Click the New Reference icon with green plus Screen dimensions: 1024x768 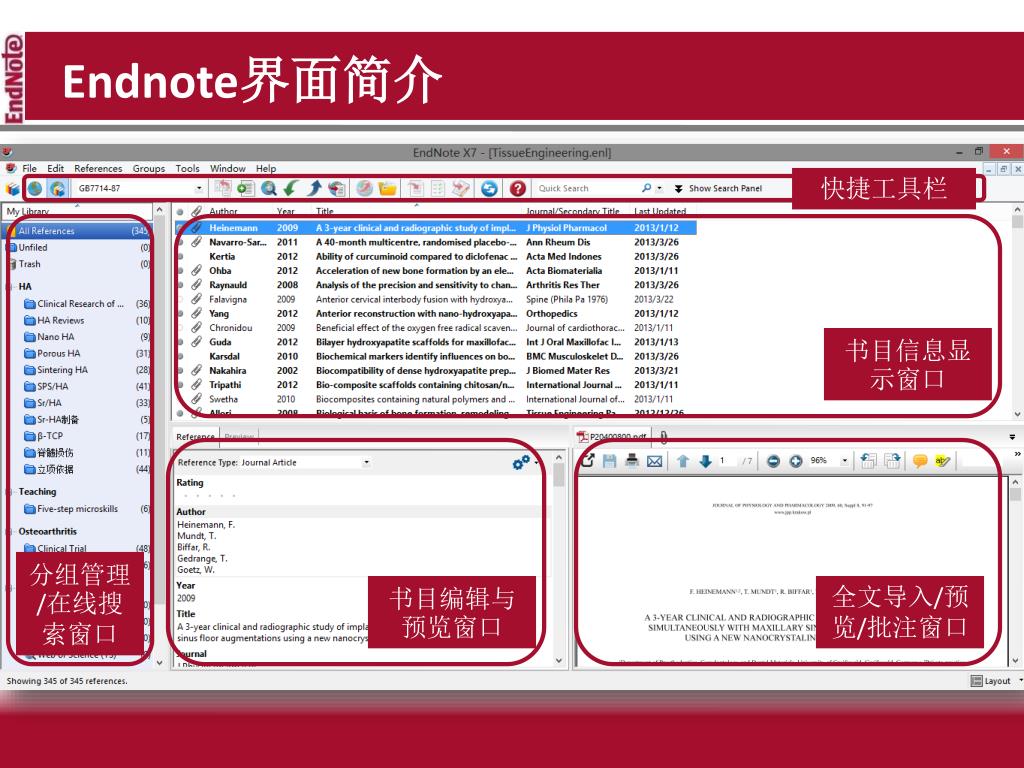[245, 189]
